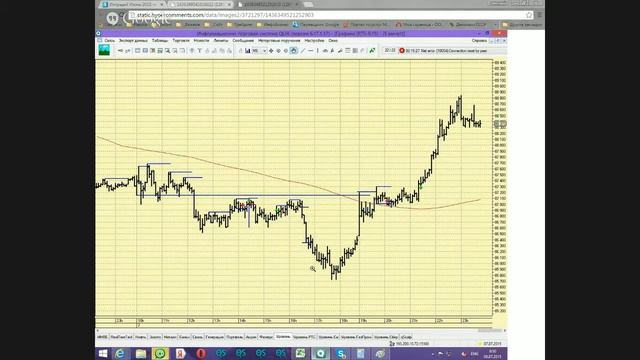Open the Сообщения menu

243,41
